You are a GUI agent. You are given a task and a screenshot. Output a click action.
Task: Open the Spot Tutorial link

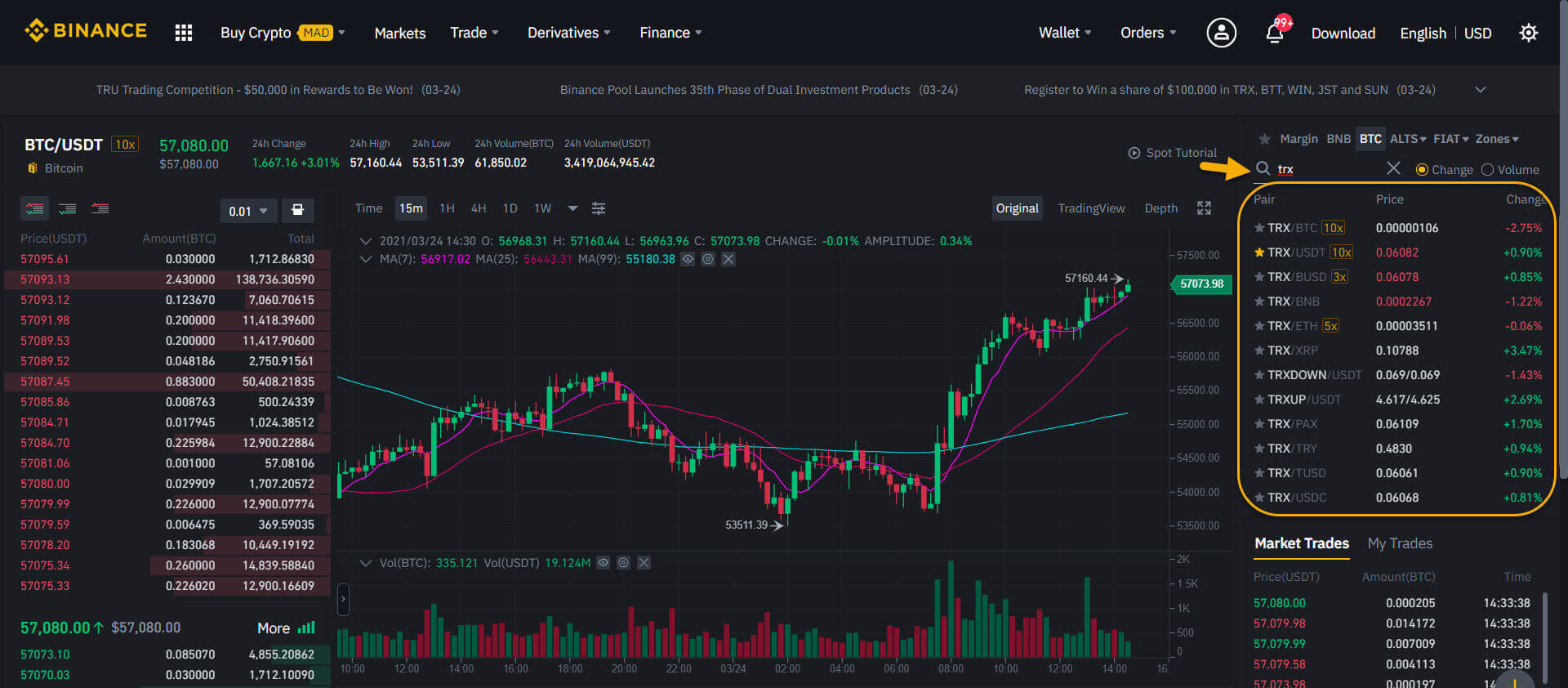[1181, 153]
